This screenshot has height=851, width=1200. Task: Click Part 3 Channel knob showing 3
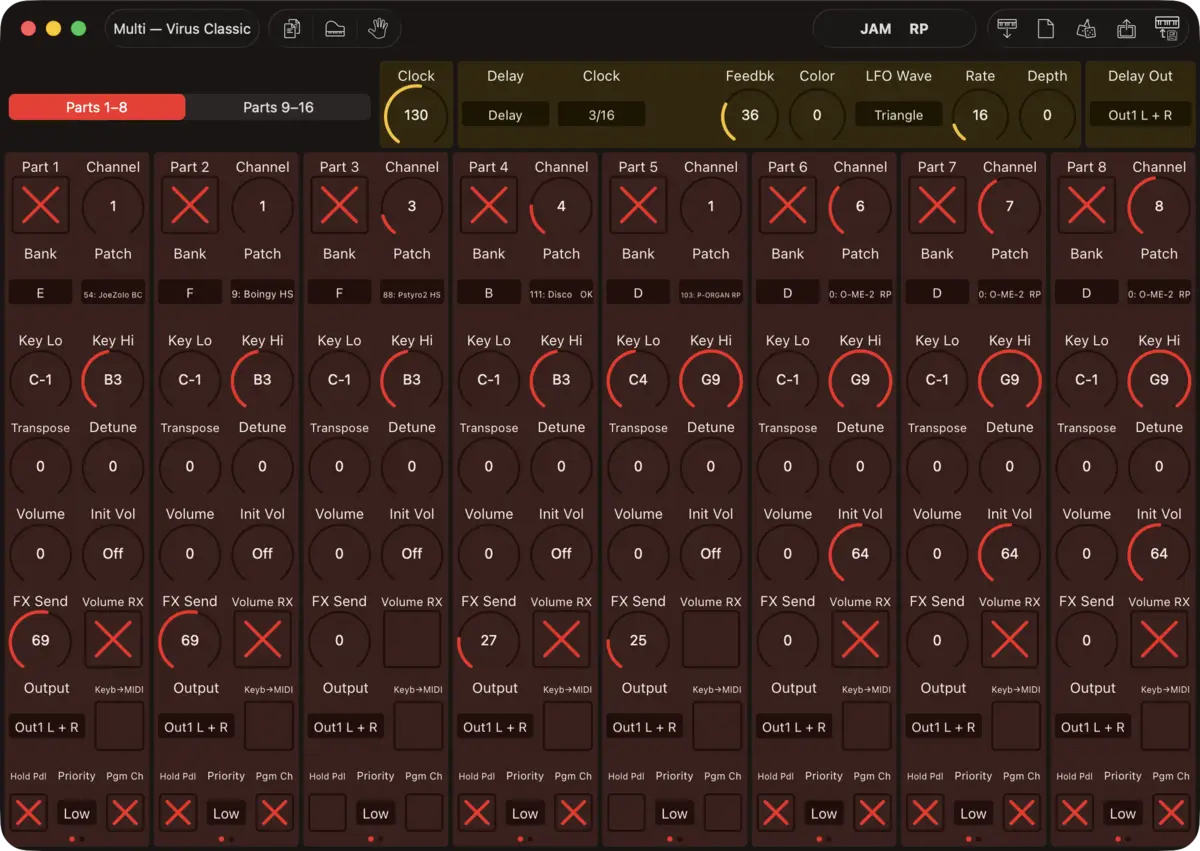[x=412, y=206]
